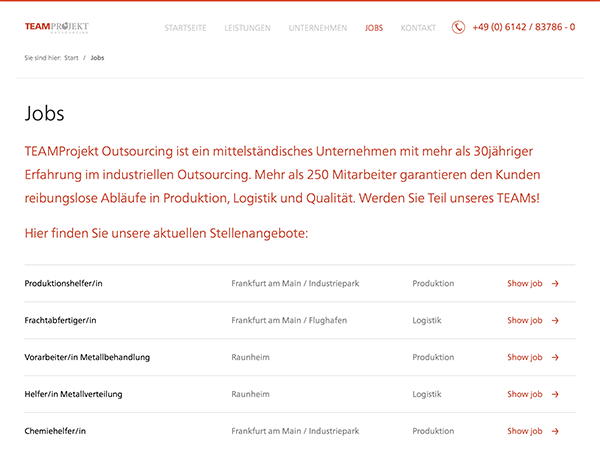Click the arrow icon for Chemiehelfer/in
This screenshot has height=456, width=600.
tap(555, 431)
